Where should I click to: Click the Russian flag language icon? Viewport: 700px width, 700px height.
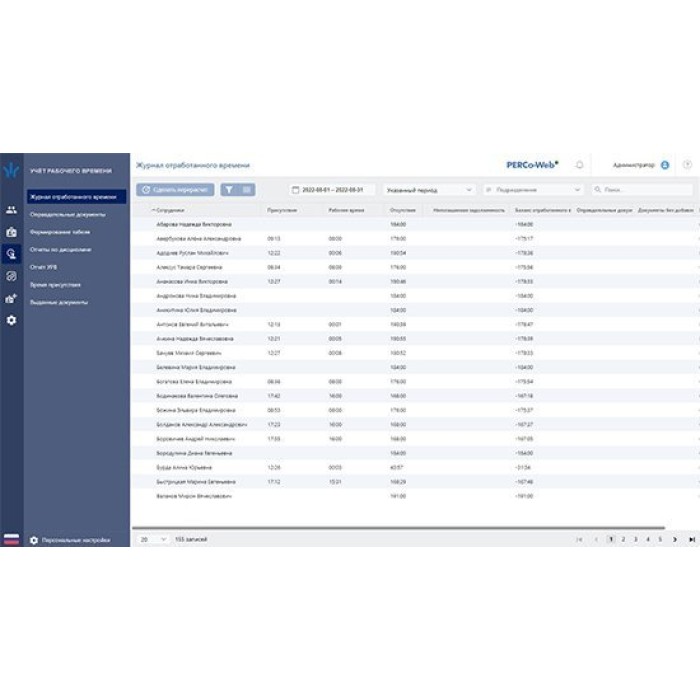coord(11,539)
